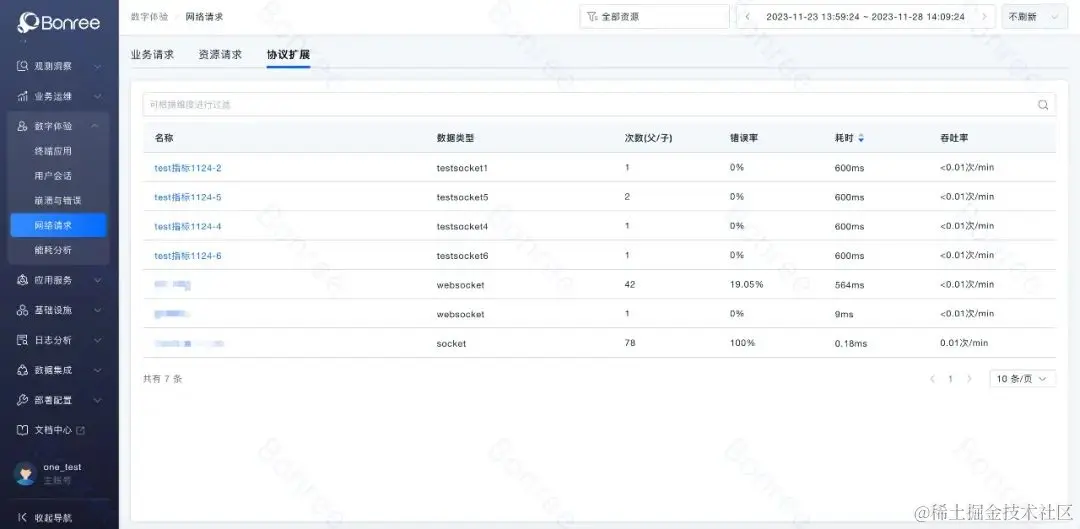Viewport: 1080px width, 529px height.
Task: Switch to the 资源请求 tab
Action: point(220,54)
